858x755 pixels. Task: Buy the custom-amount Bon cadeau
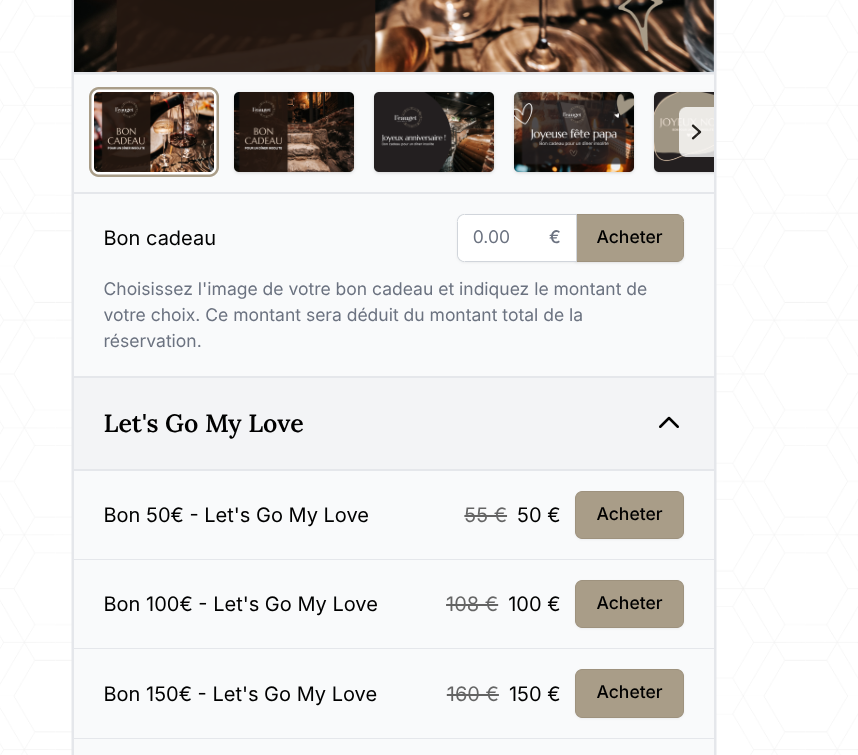tap(630, 238)
